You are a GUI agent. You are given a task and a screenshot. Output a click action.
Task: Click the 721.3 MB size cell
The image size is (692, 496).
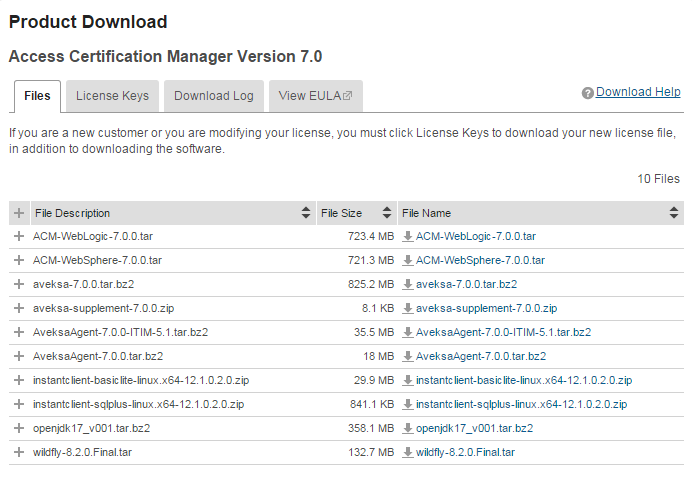tap(371, 260)
